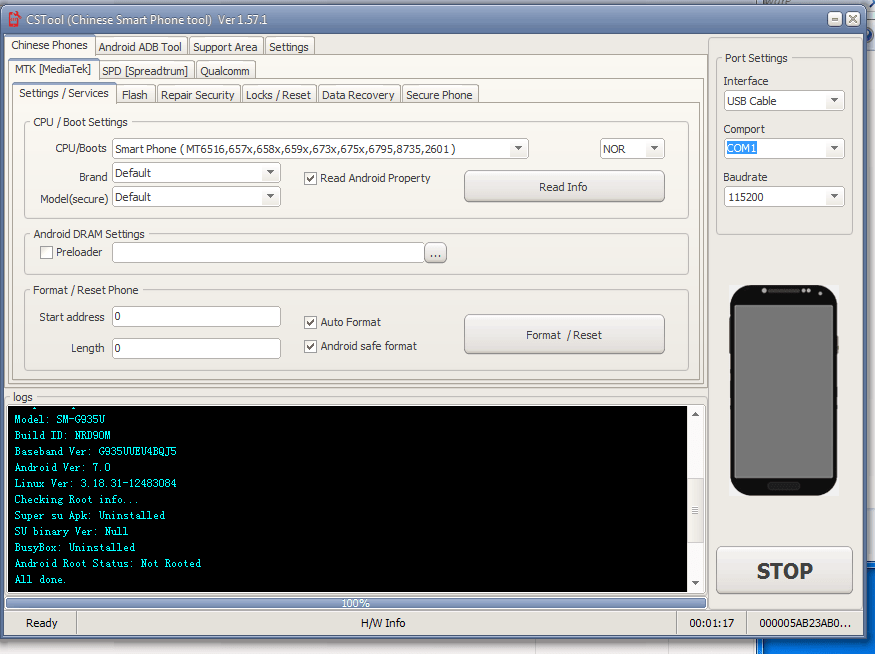Screen dimensions: 875x654
Task: Expand the Baudrate 115200 dropdown
Action: tap(834, 196)
